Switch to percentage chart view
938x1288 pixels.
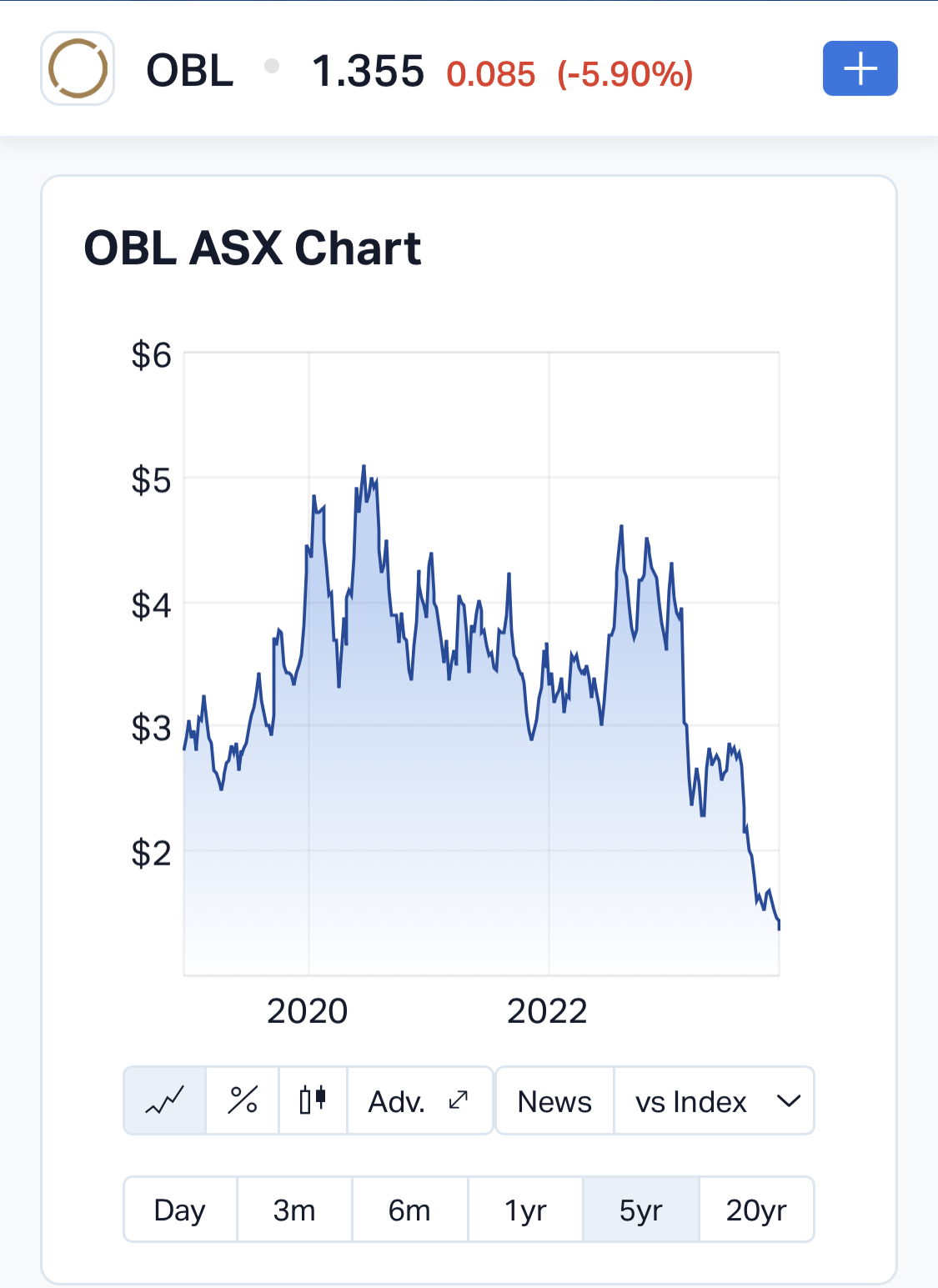click(243, 1100)
